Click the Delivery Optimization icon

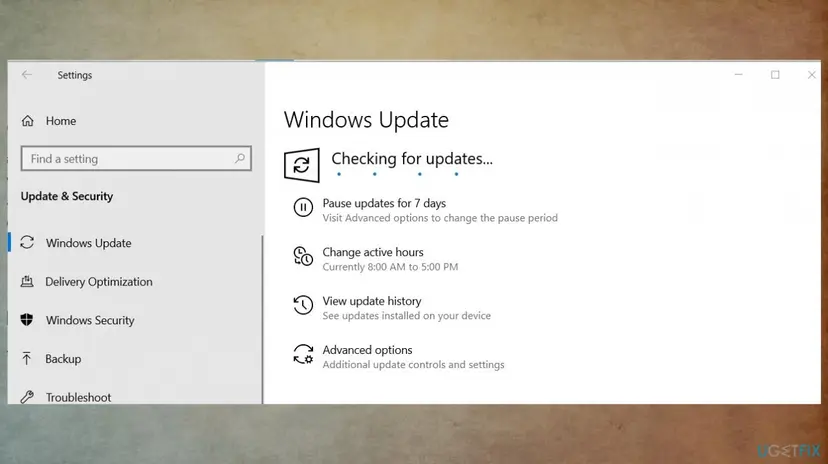[27, 281]
